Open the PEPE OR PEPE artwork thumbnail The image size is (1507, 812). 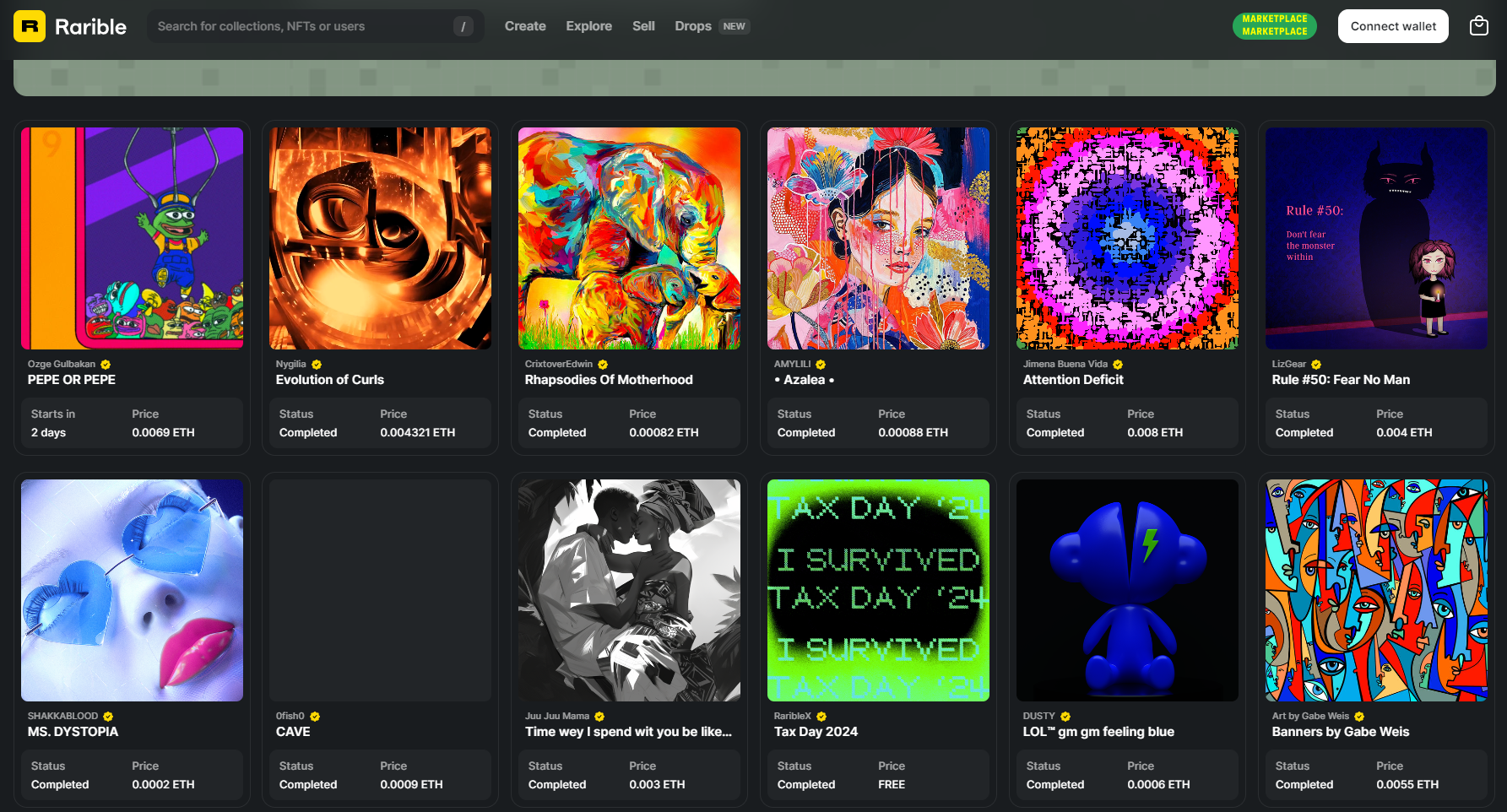coord(132,238)
